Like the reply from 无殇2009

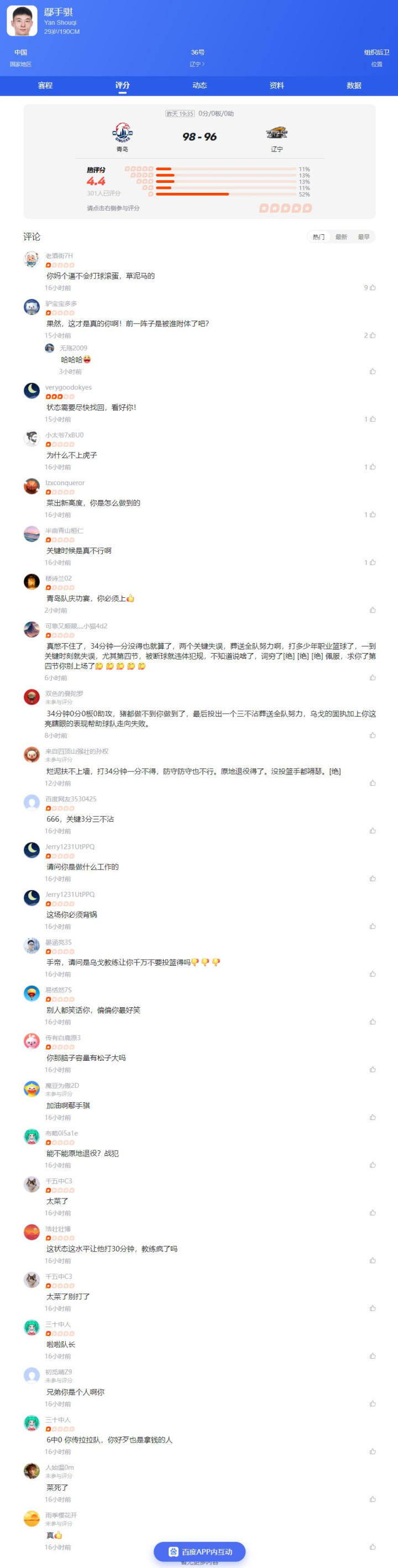tap(373, 371)
